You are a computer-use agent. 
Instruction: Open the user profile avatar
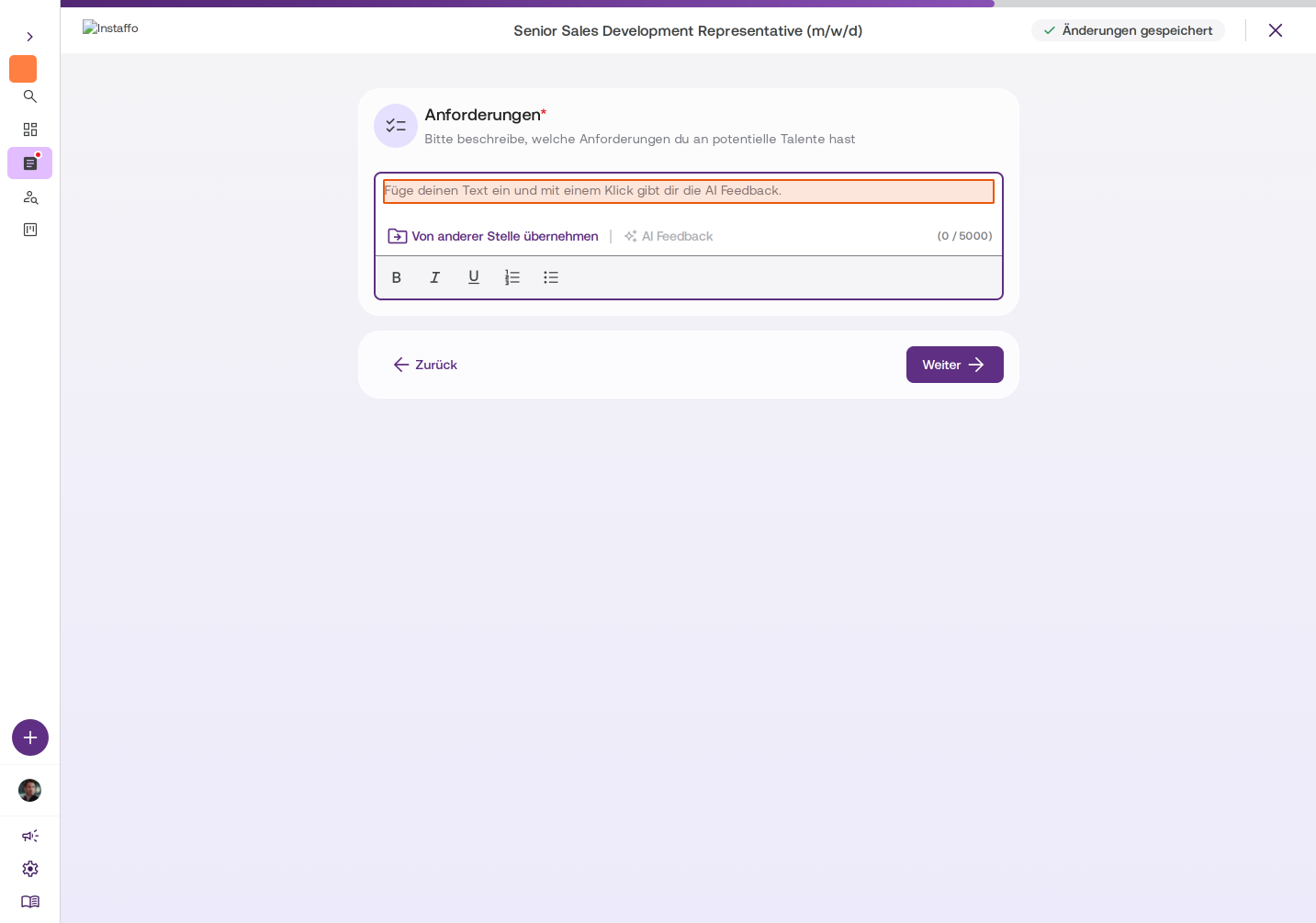[x=30, y=791]
